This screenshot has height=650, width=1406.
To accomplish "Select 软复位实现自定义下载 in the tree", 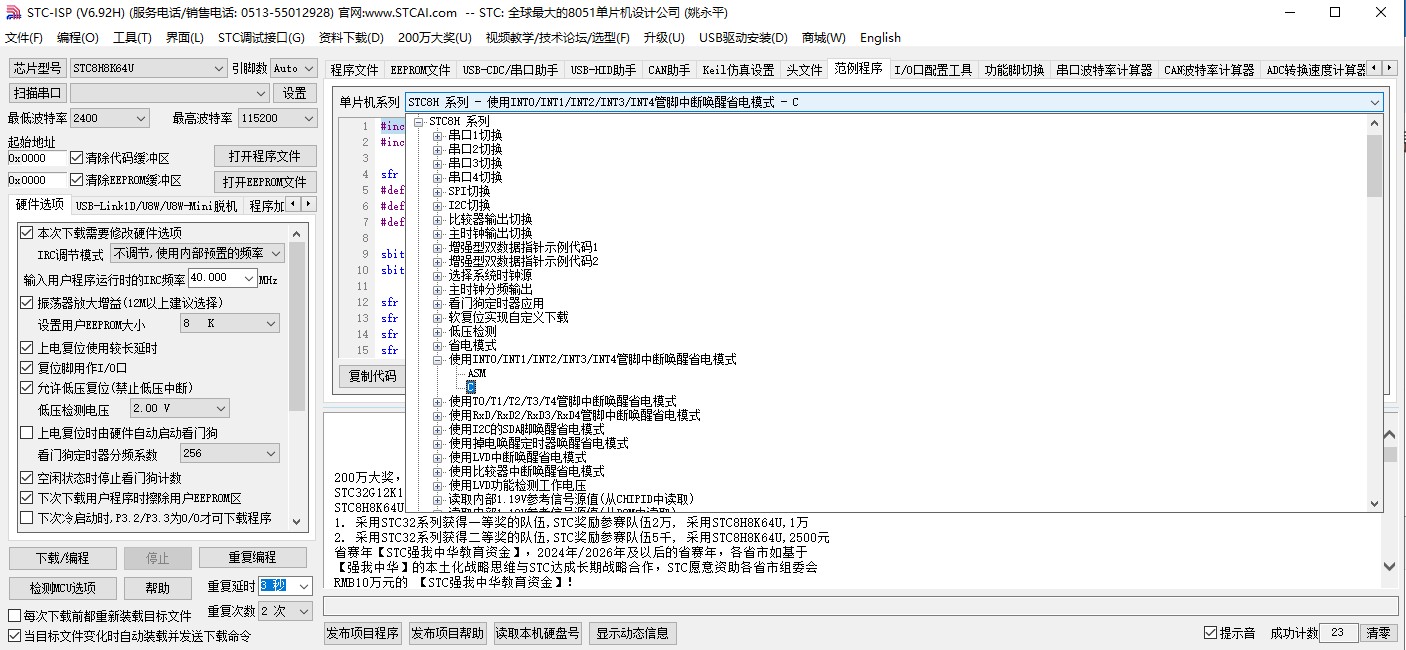I will 508,317.
